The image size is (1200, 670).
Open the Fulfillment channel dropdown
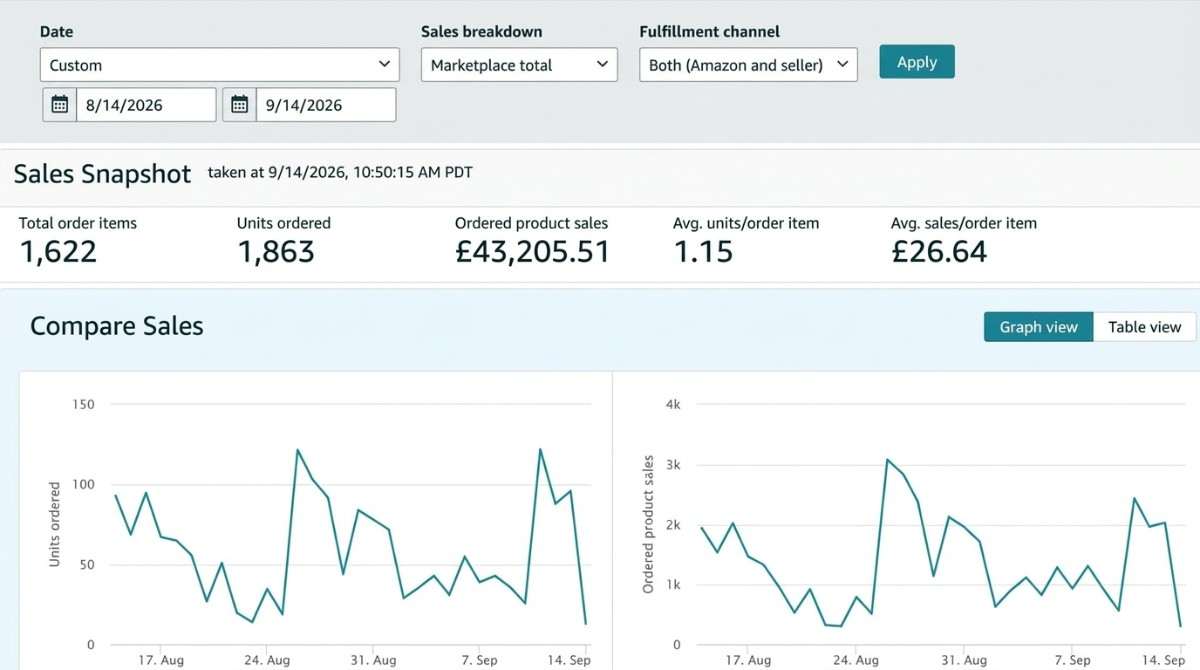pos(748,65)
